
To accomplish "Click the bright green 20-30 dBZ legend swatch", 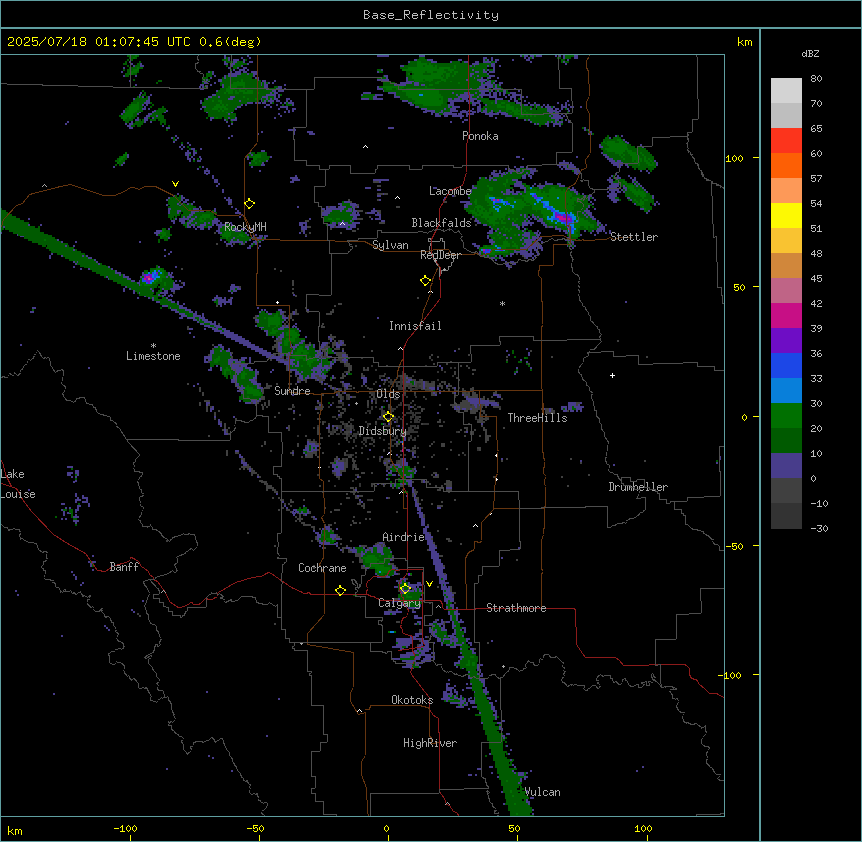I will (x=786, y=416).
